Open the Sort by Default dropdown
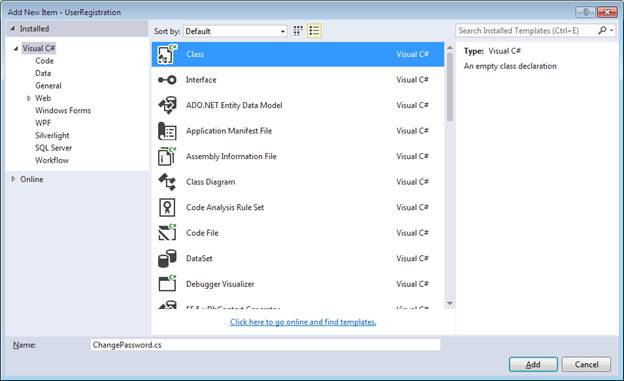624x381 pixels. pos(235,31)
